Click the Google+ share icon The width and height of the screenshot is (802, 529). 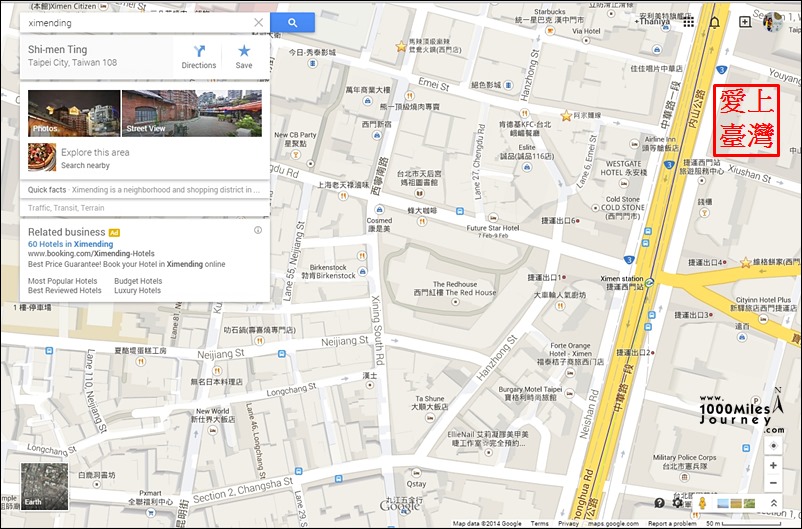745,21
